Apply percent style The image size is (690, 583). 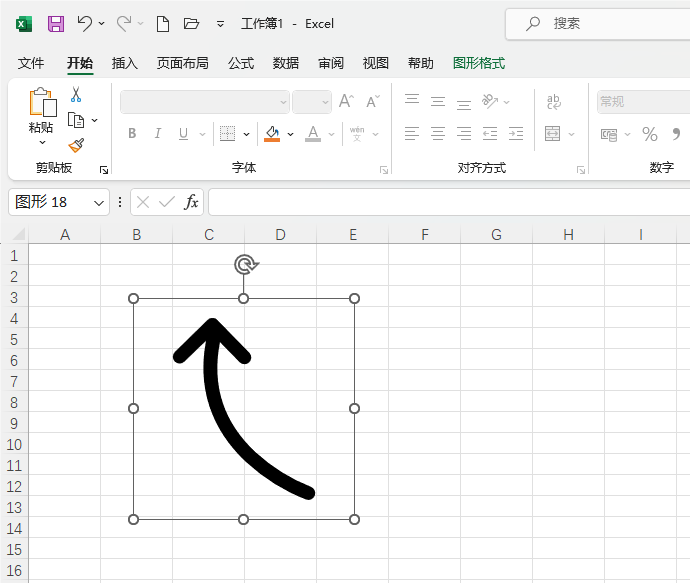[x=650, y=134]
